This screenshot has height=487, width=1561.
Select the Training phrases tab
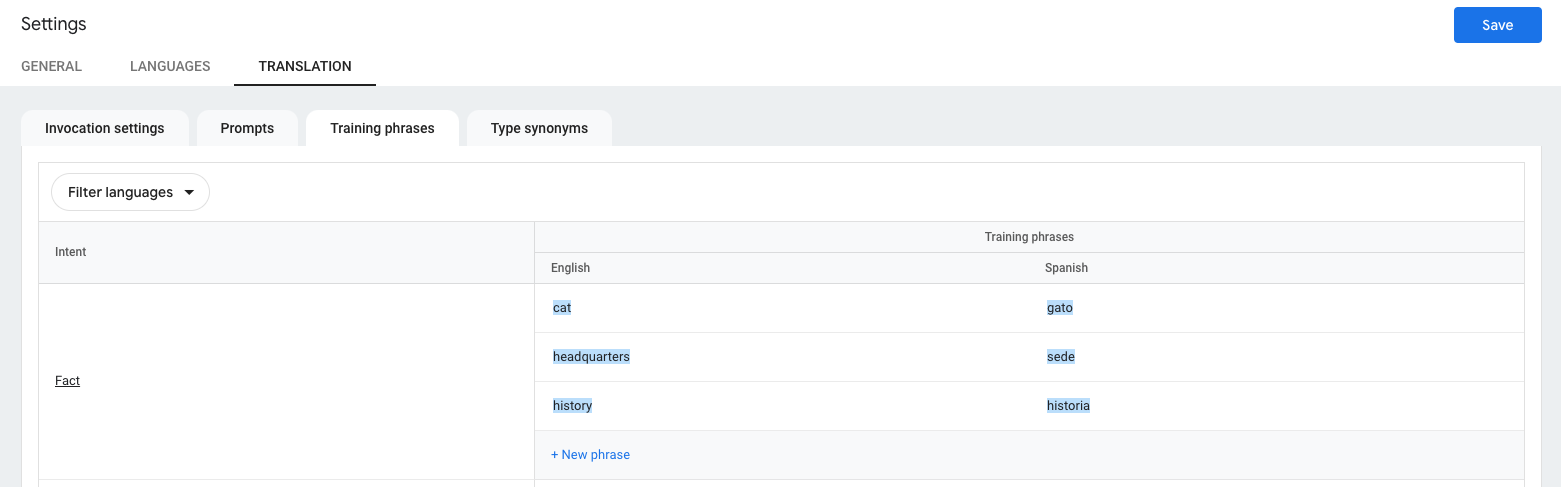tap(382, 128)
